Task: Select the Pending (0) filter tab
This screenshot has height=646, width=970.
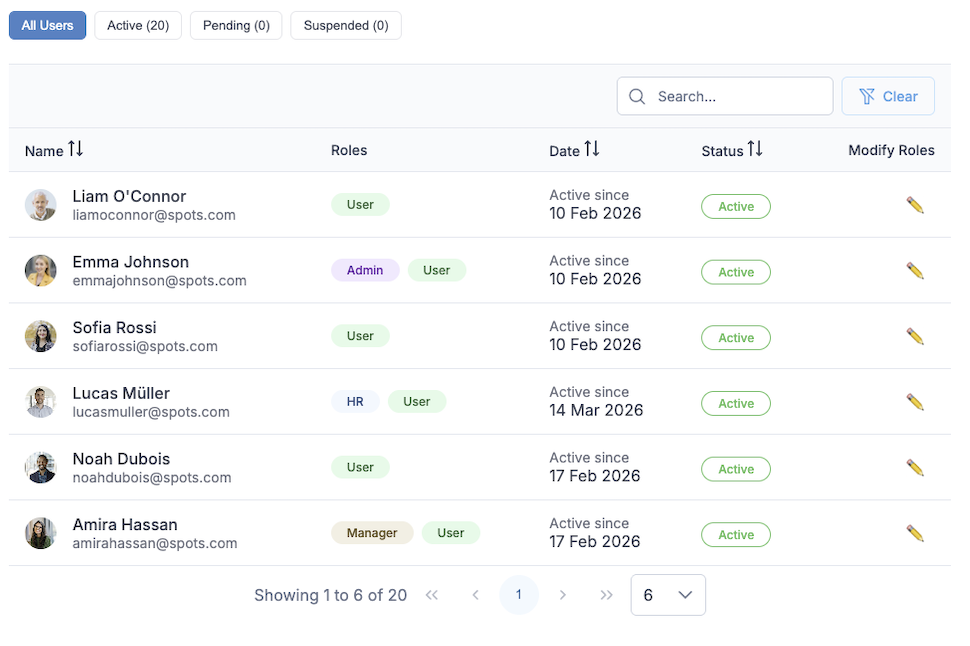Action: click(236, 26)
